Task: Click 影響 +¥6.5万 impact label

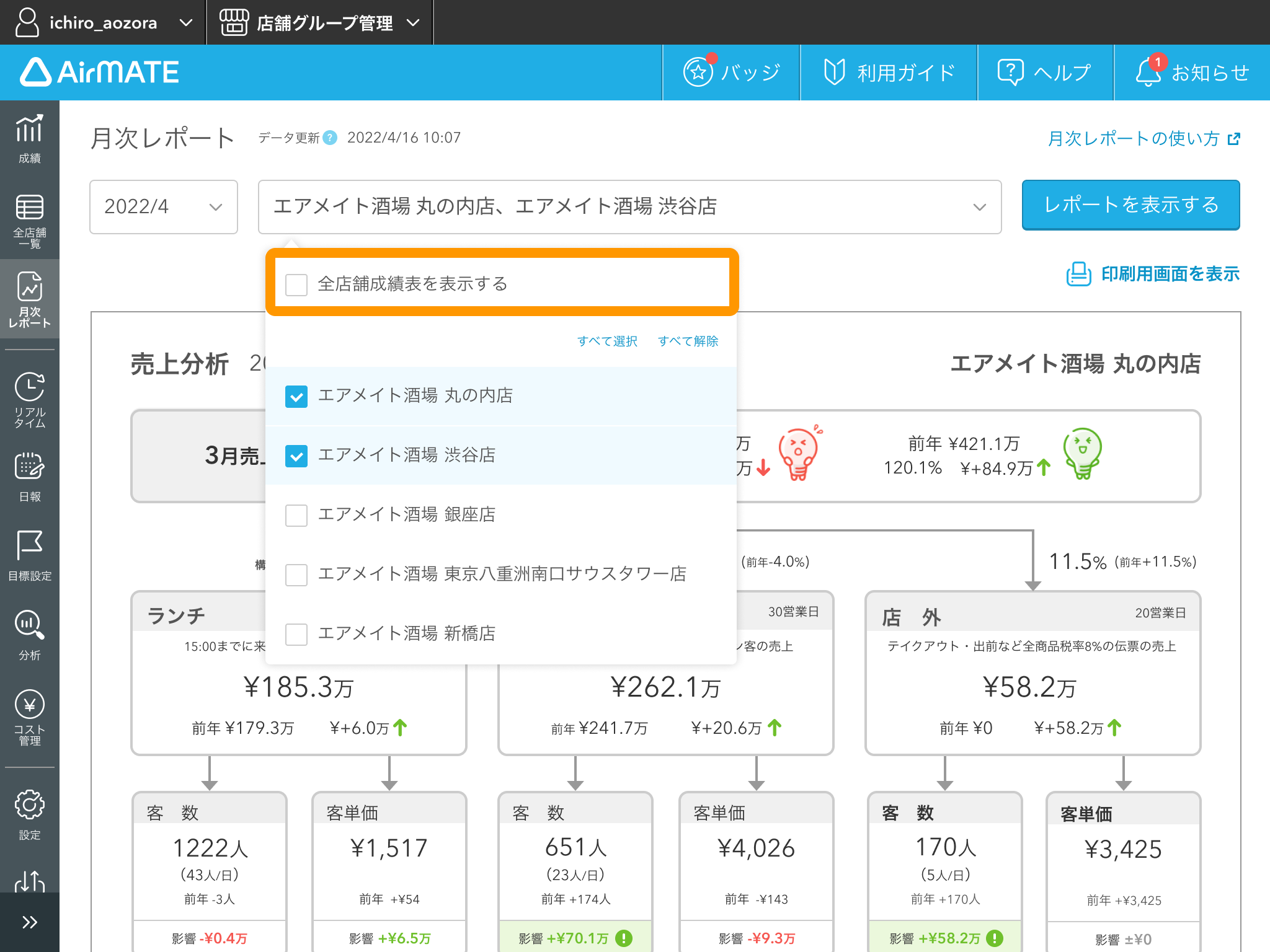Action: click(389, 938)
